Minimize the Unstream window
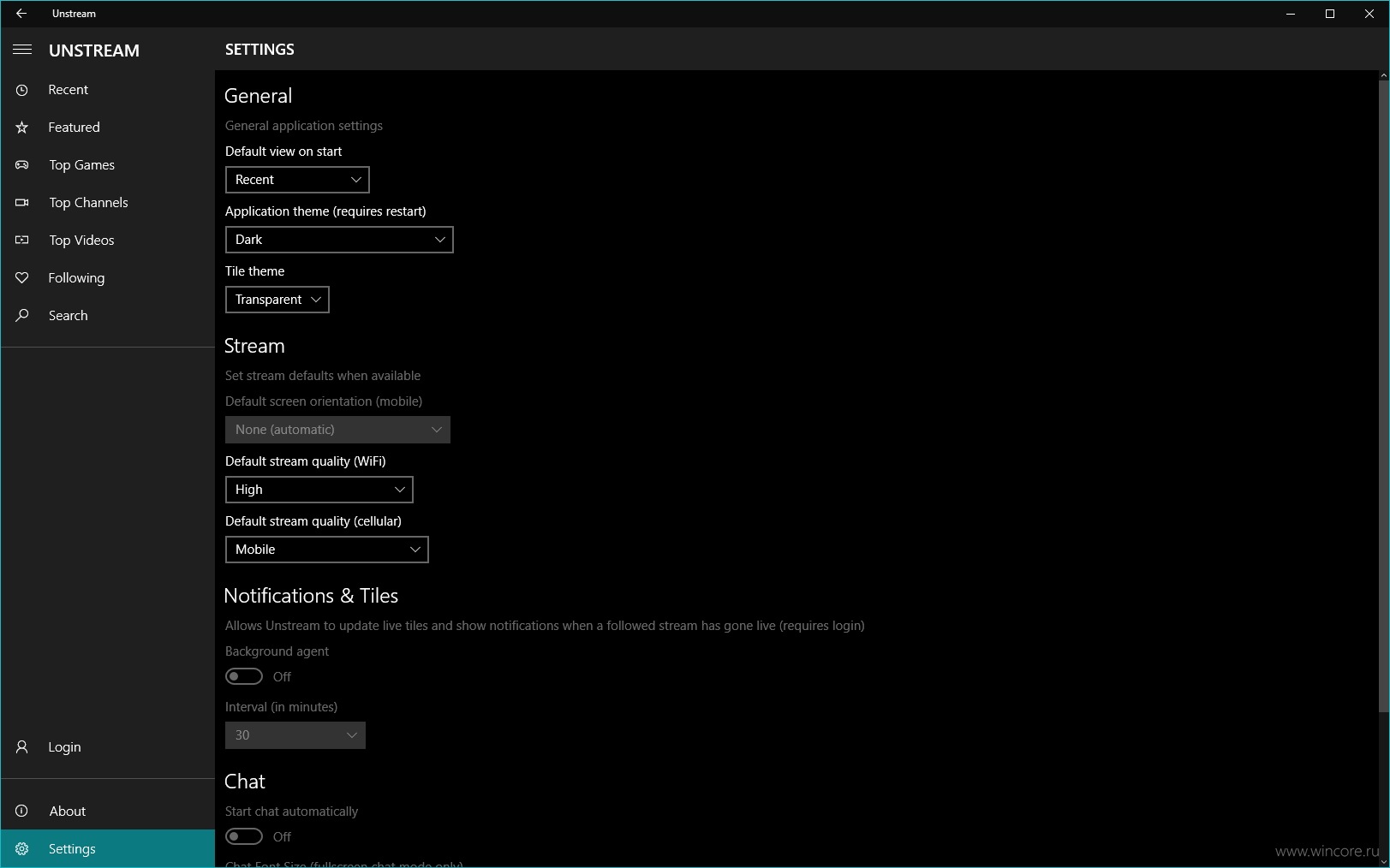1390x868 pixels. [x=1291, y=14]
